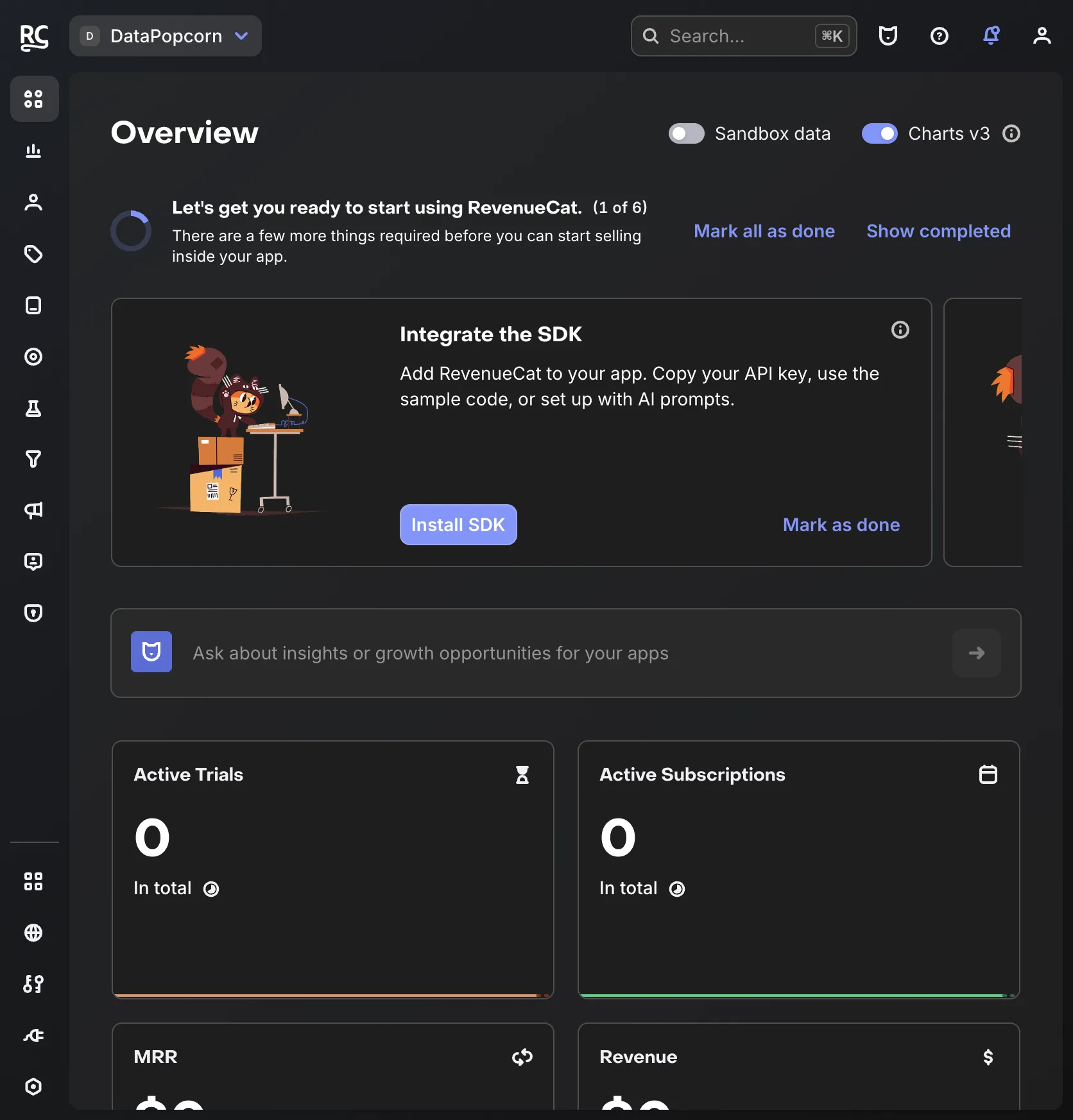Focus the Ask about insights input field
Screen dimensions: 1073x1120
click(x=565, y=653)
